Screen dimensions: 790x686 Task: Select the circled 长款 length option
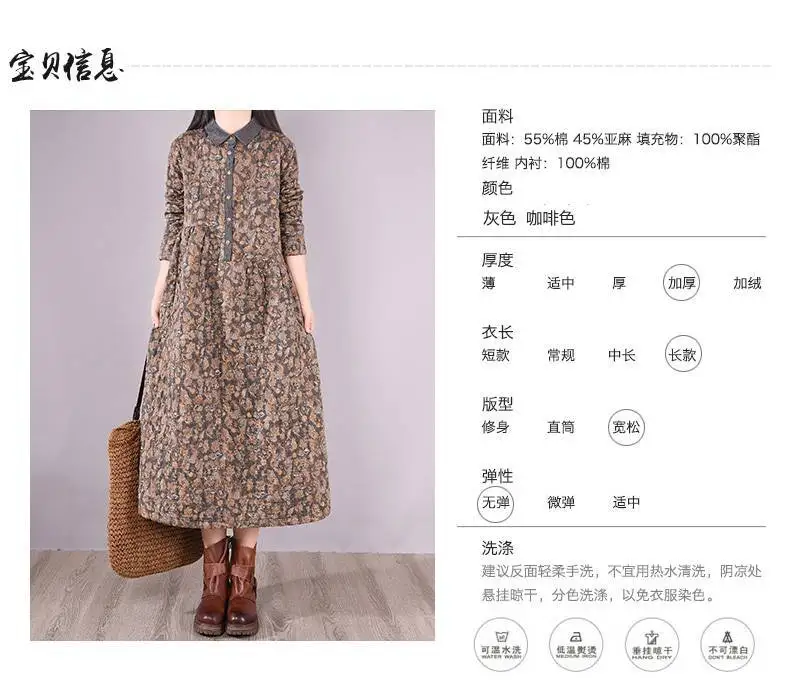[x=683, y=354]
